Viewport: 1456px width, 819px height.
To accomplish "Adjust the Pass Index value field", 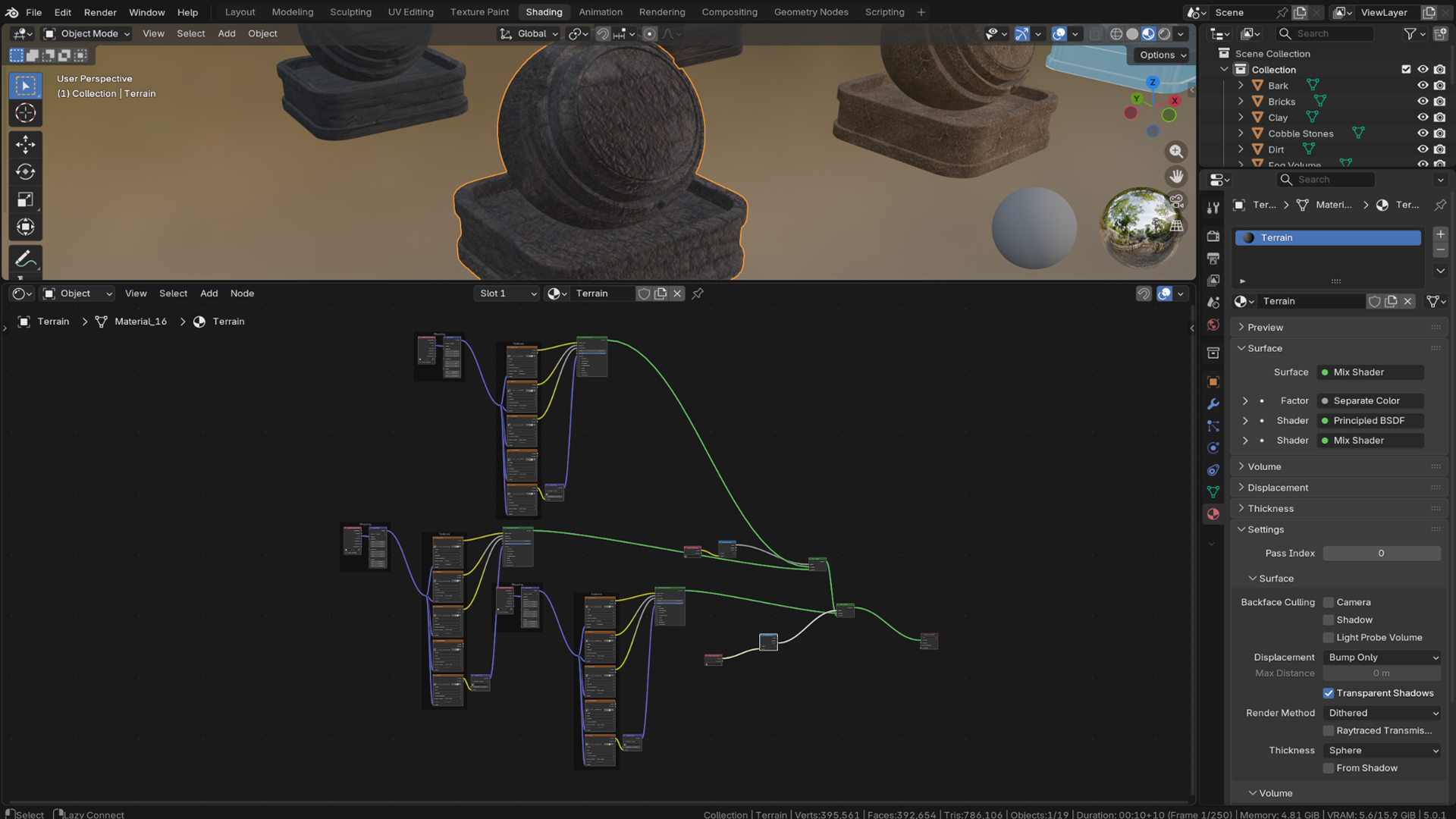I will click(x=1382, y=553).
